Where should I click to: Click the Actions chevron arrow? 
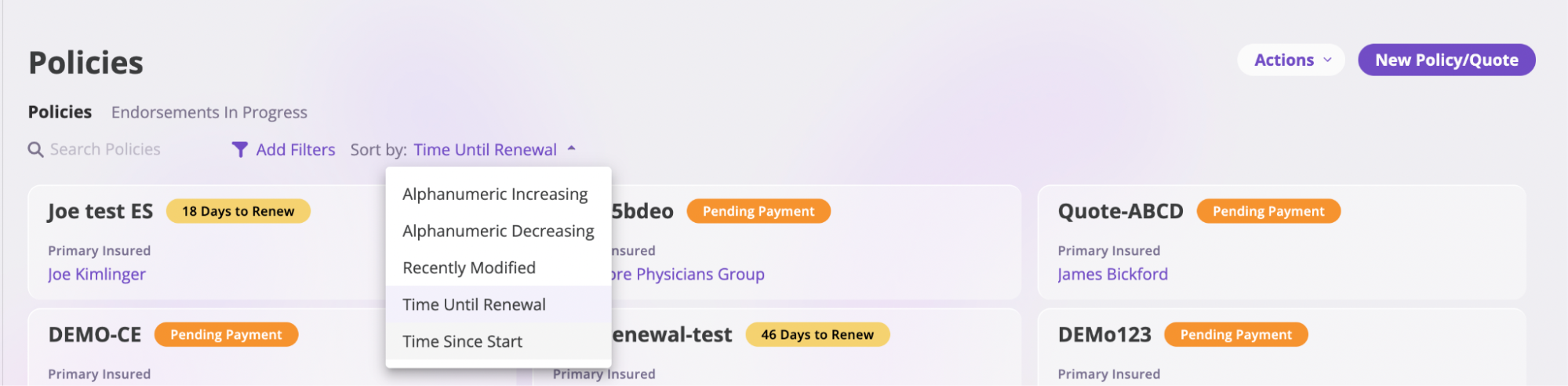pyautogui.click(x=1327, y=60)
